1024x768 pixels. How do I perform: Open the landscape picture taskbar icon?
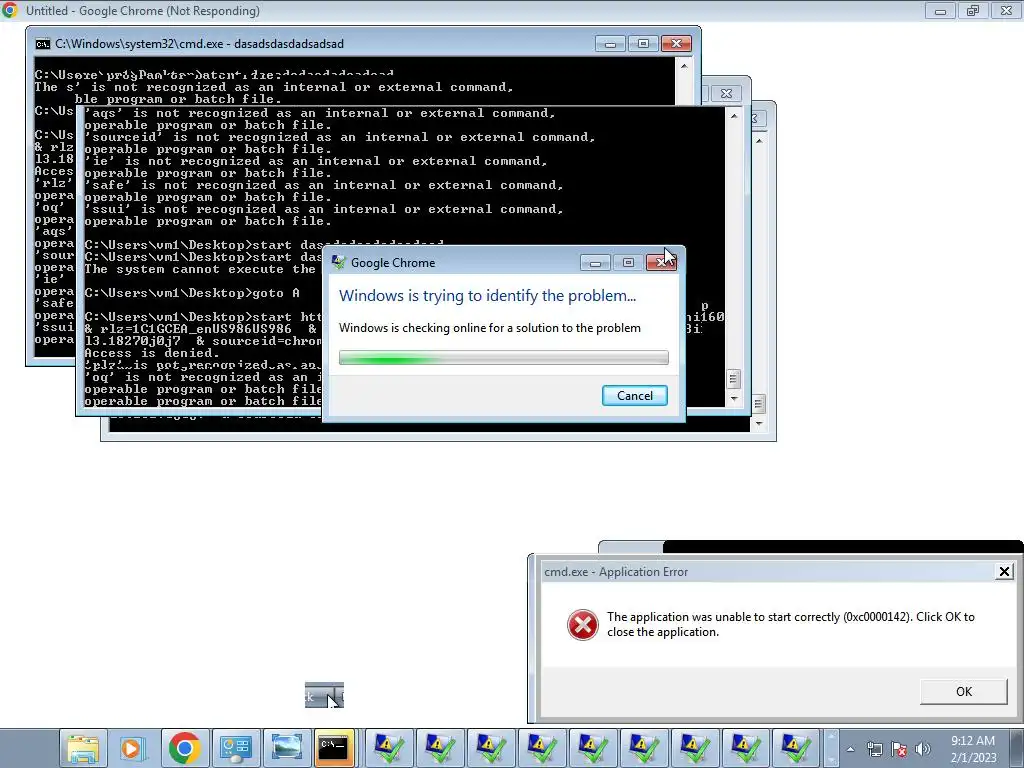(x=286, y=748)
